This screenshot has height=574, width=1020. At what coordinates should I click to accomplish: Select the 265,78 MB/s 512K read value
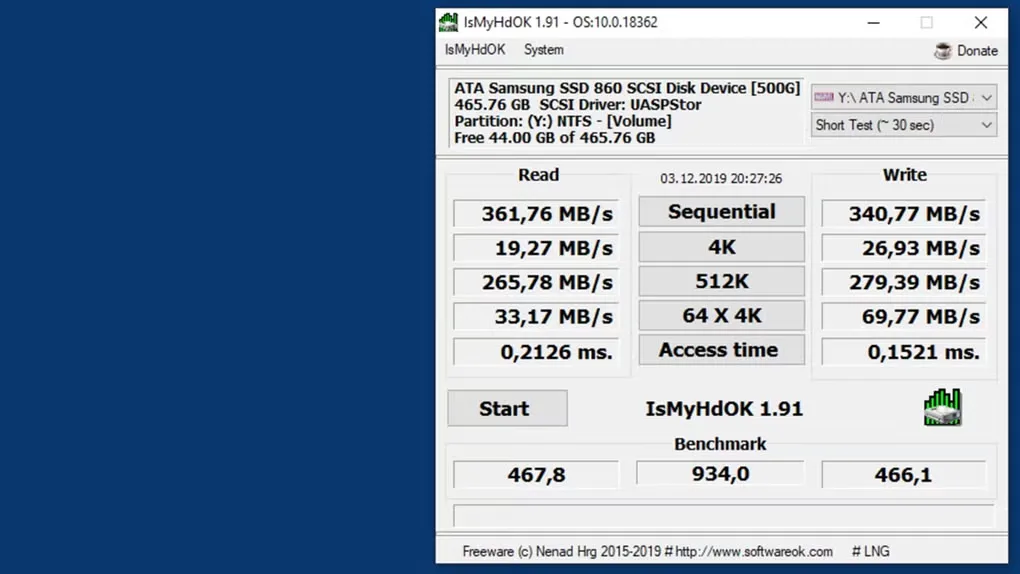point(536,282)
